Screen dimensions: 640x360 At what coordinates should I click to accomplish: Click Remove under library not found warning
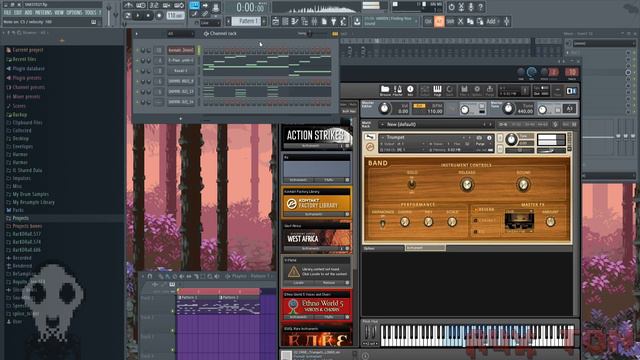click(329, 282)
